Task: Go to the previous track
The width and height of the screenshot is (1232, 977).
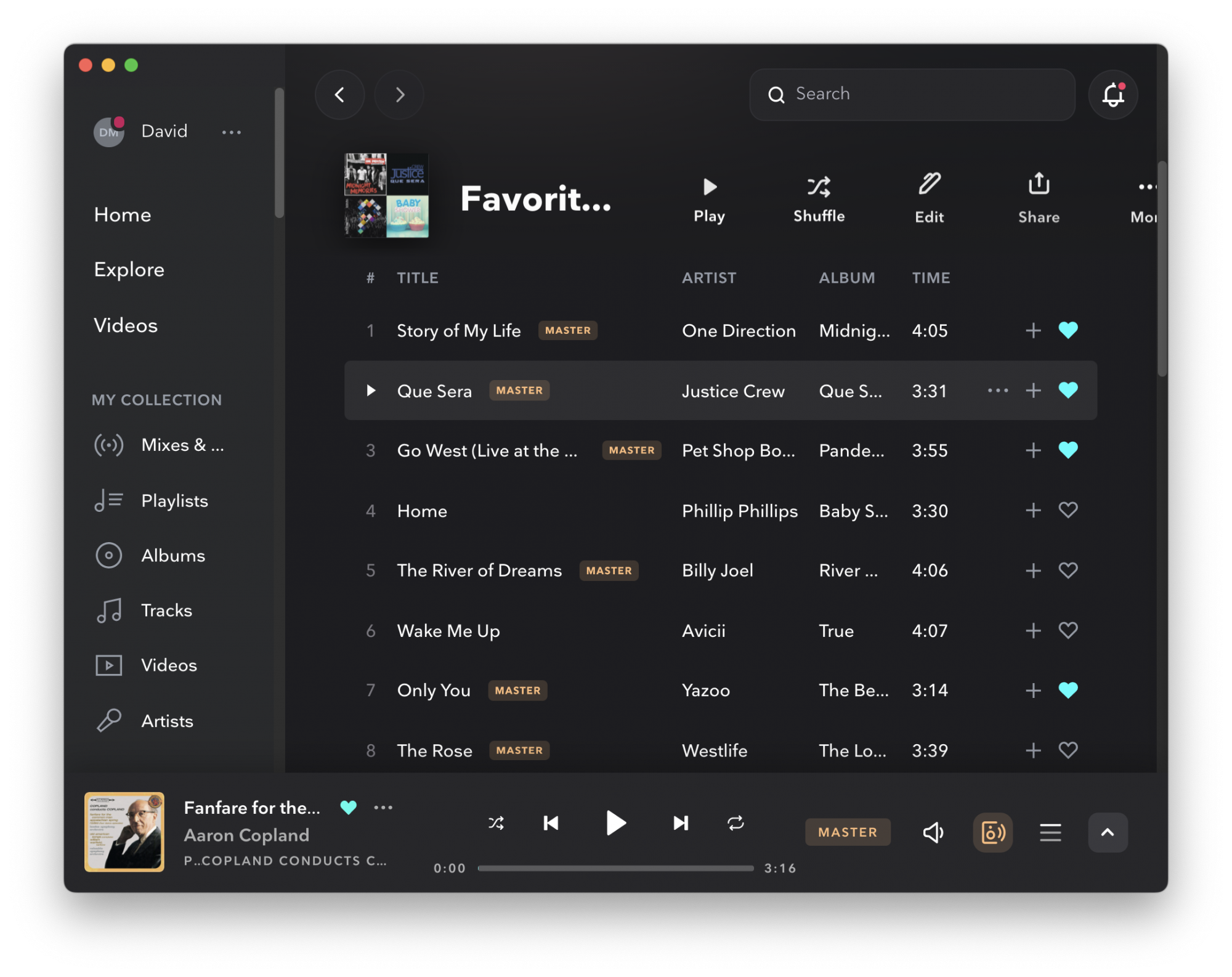Action: [551, 823]
